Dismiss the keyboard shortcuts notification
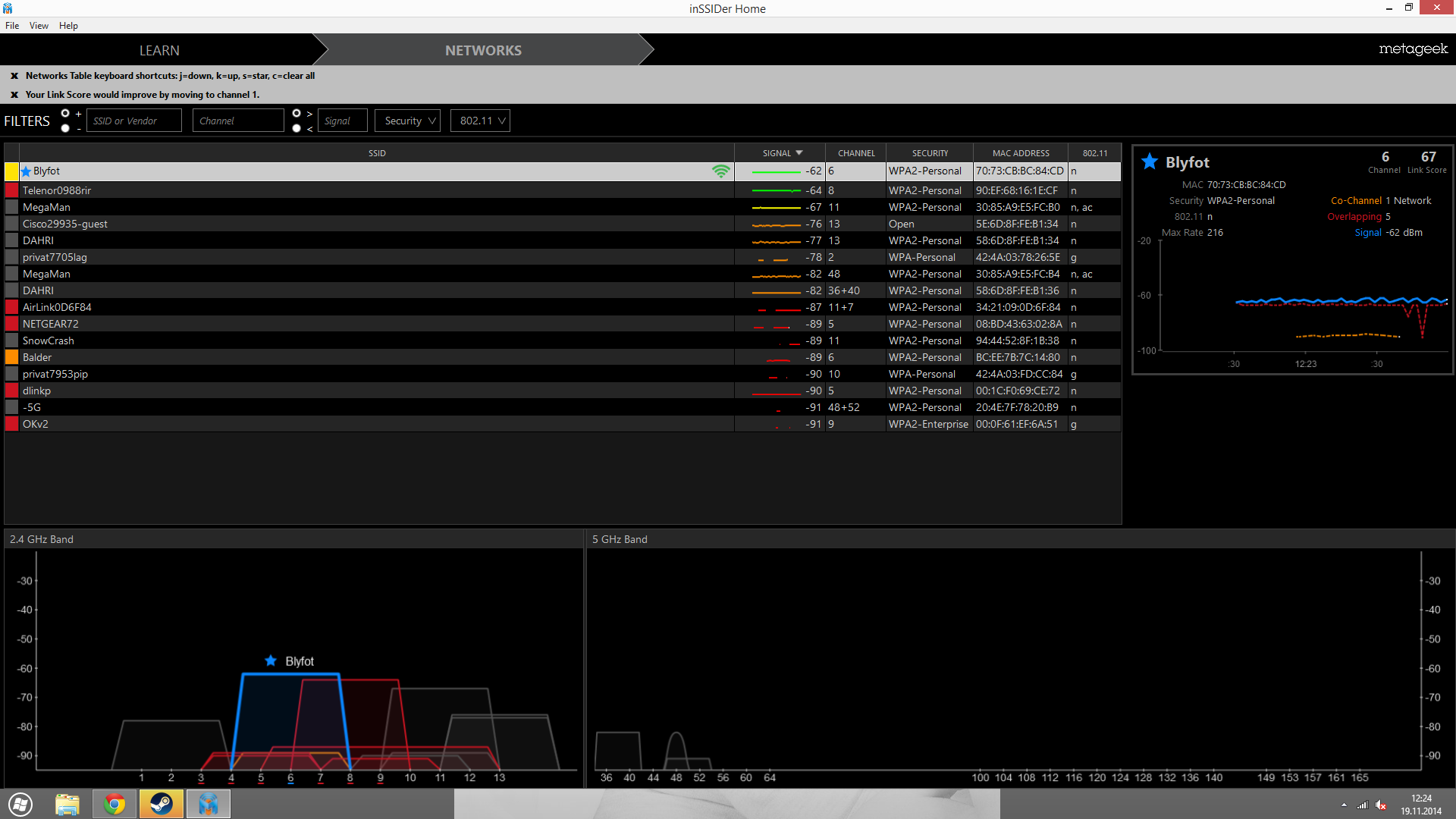This screenshot has height=819, width=1456. pos(14,76)
